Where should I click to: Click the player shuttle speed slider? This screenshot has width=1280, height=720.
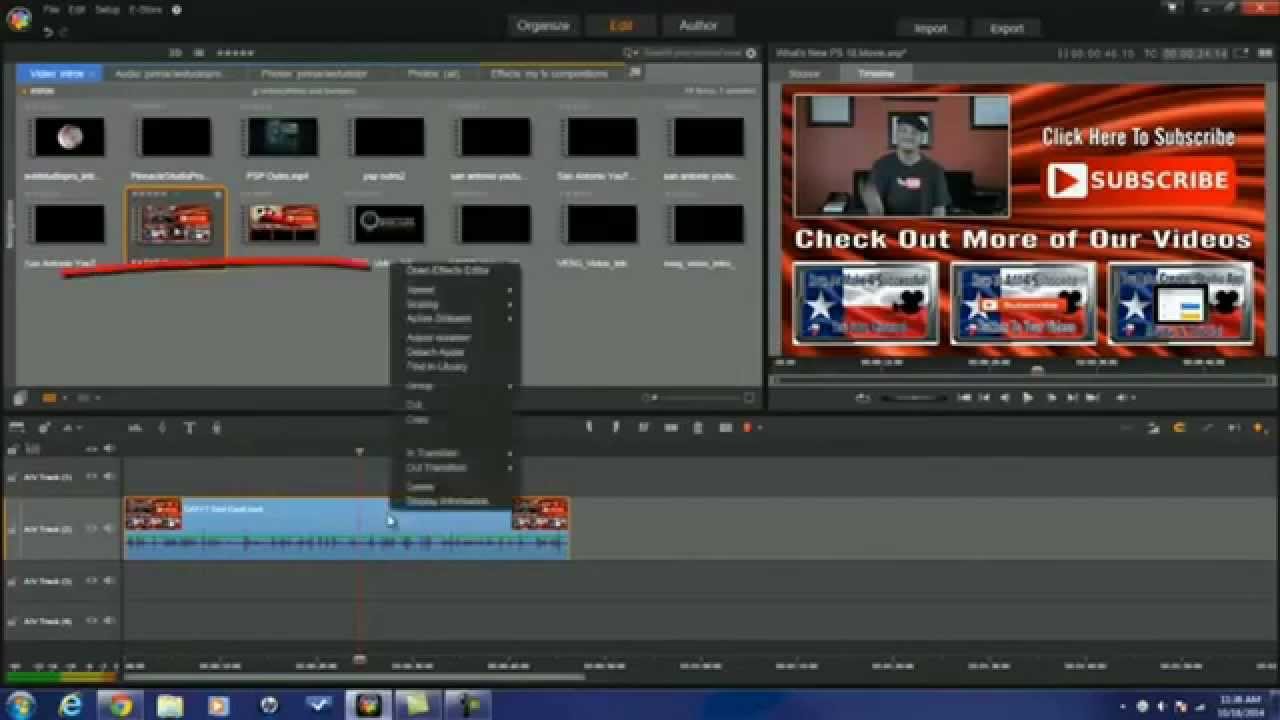(913, 398)
